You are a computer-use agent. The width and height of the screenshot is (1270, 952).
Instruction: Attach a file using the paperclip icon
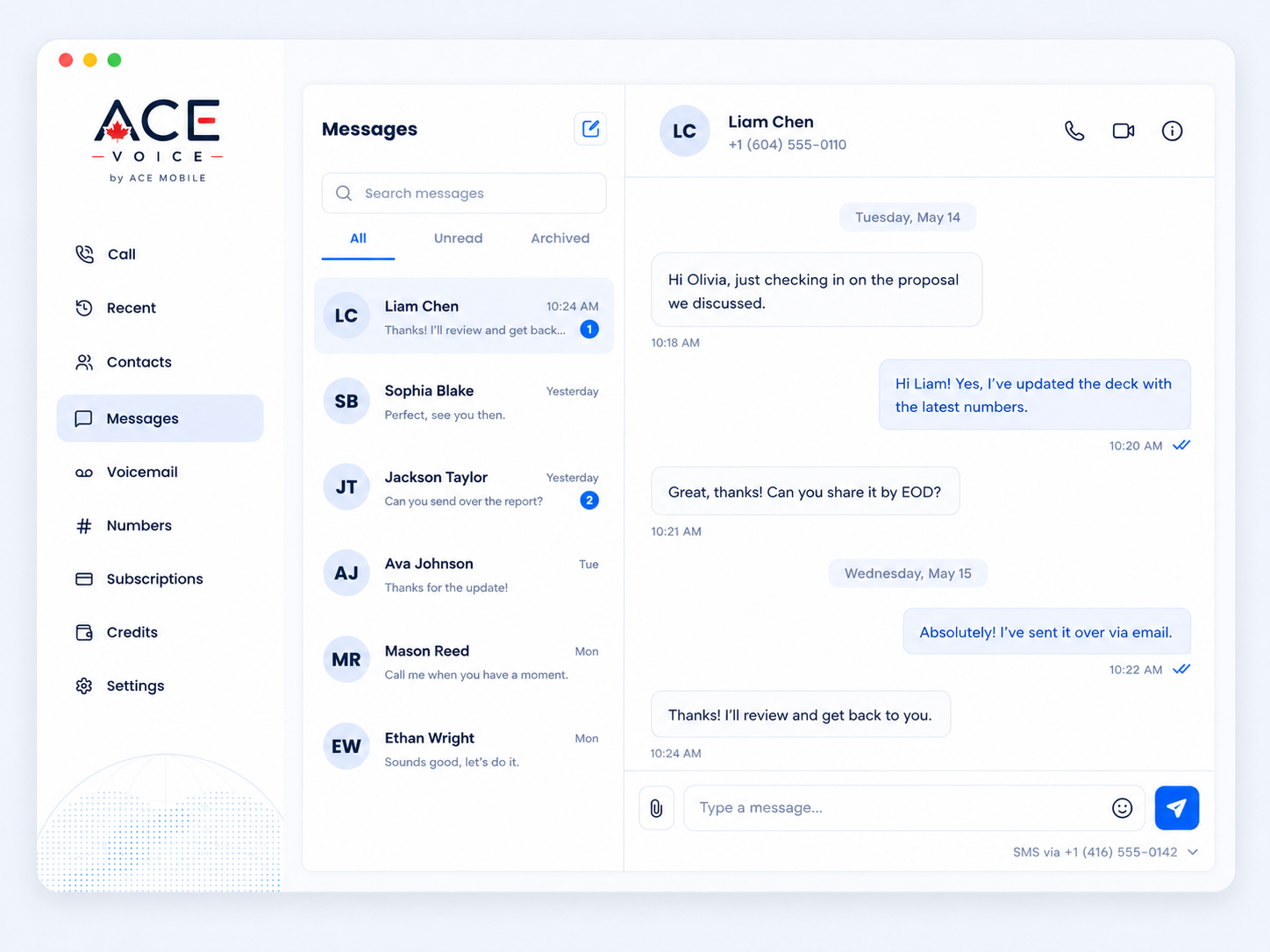coord(656,808)
